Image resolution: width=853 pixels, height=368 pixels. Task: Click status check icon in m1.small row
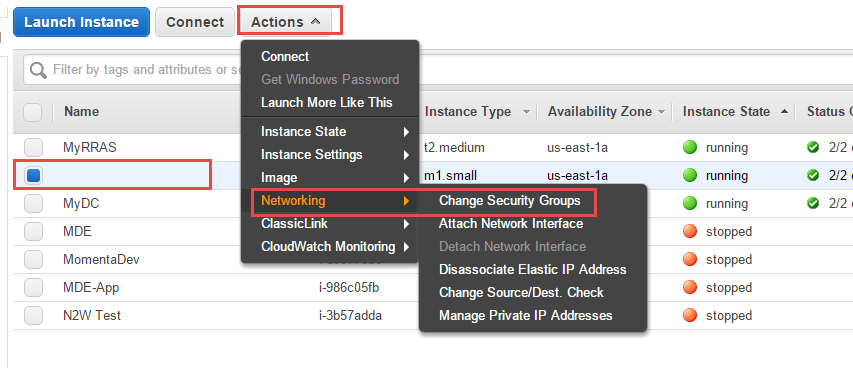(x=813, y=175)
